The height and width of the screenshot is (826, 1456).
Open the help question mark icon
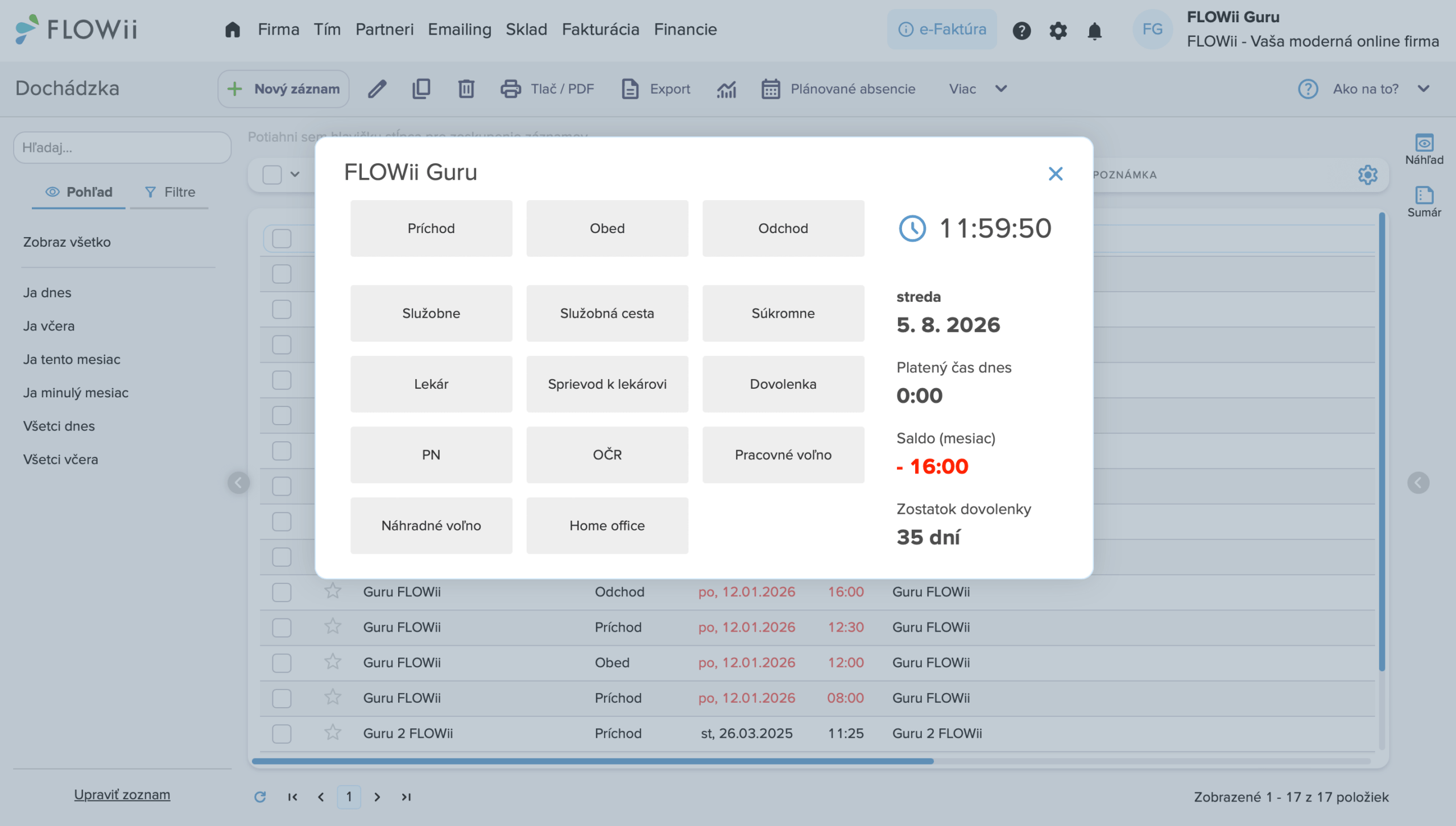(1021, 30)
